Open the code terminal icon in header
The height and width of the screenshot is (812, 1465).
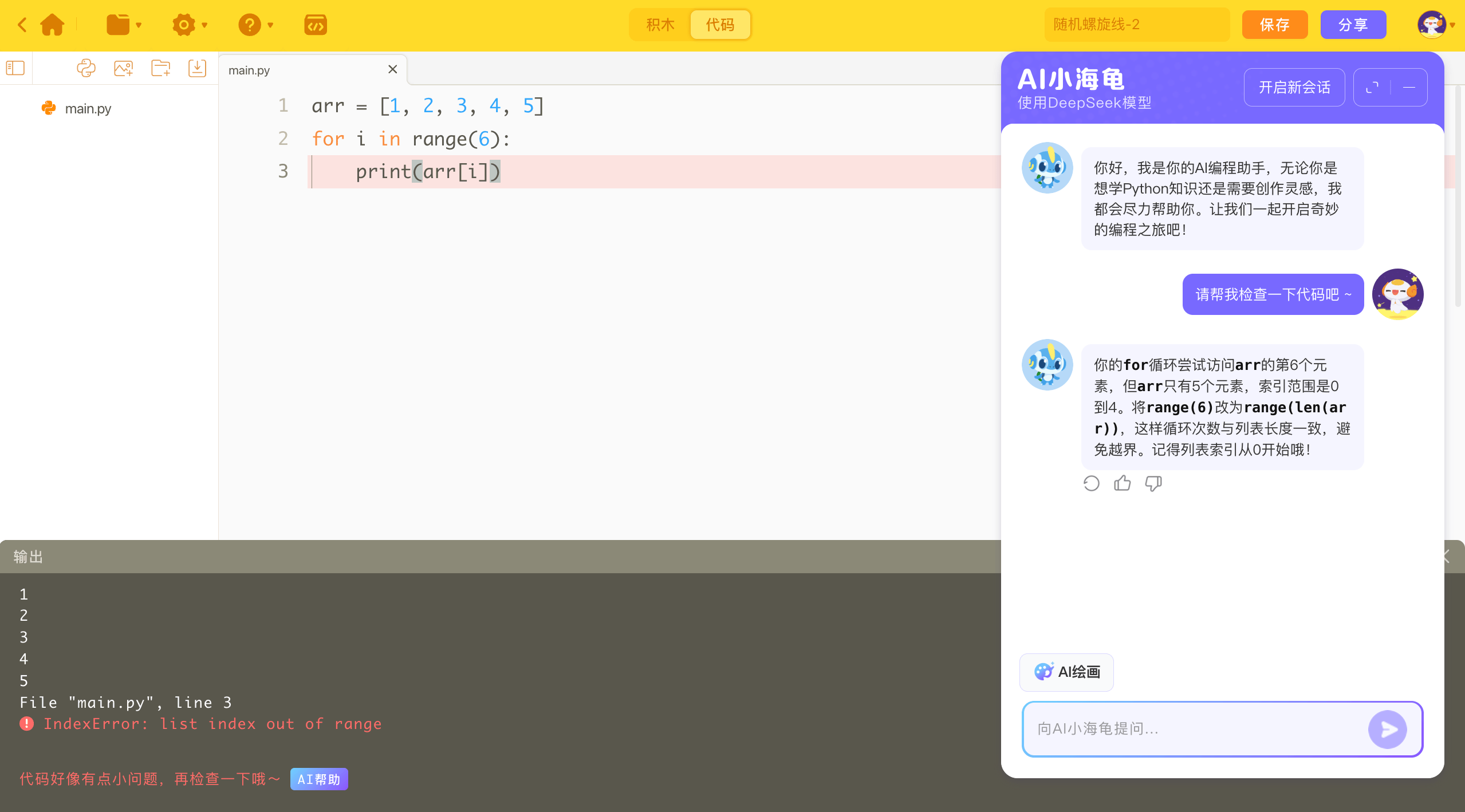click(x=315, y=25)
